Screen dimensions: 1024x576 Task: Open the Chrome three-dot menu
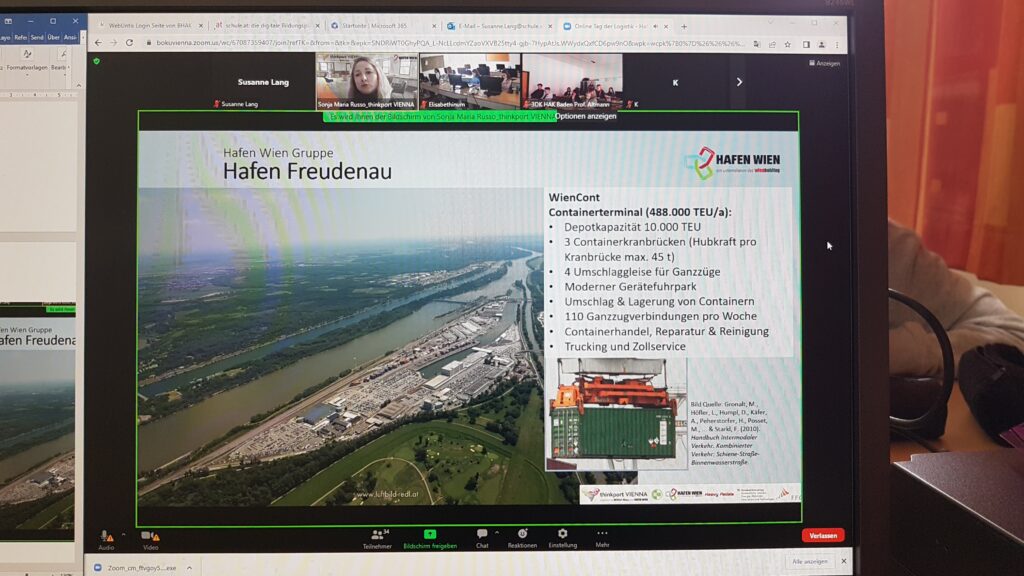click(x=837, y=44)
